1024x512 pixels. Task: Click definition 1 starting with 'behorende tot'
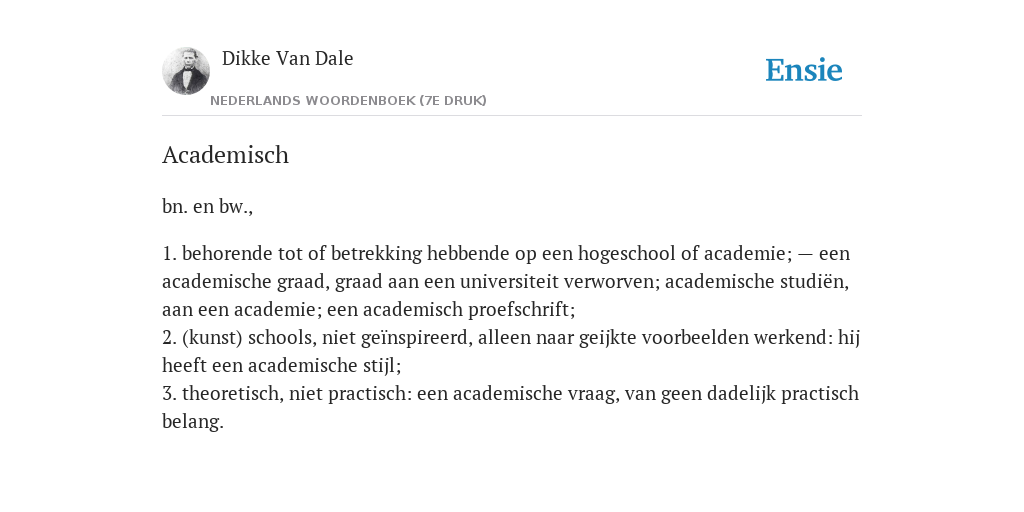(506, 281)
